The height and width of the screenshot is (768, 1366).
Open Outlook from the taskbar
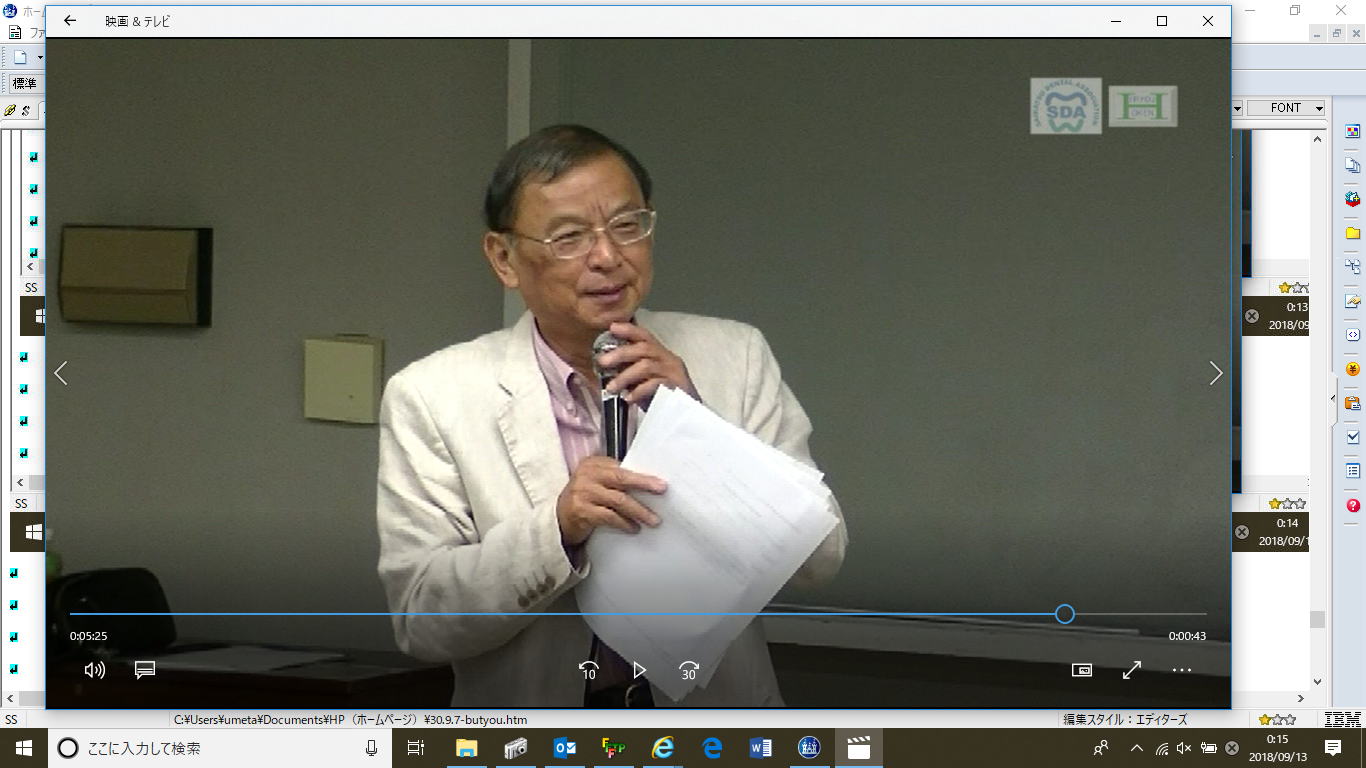[x=564, y=748]
